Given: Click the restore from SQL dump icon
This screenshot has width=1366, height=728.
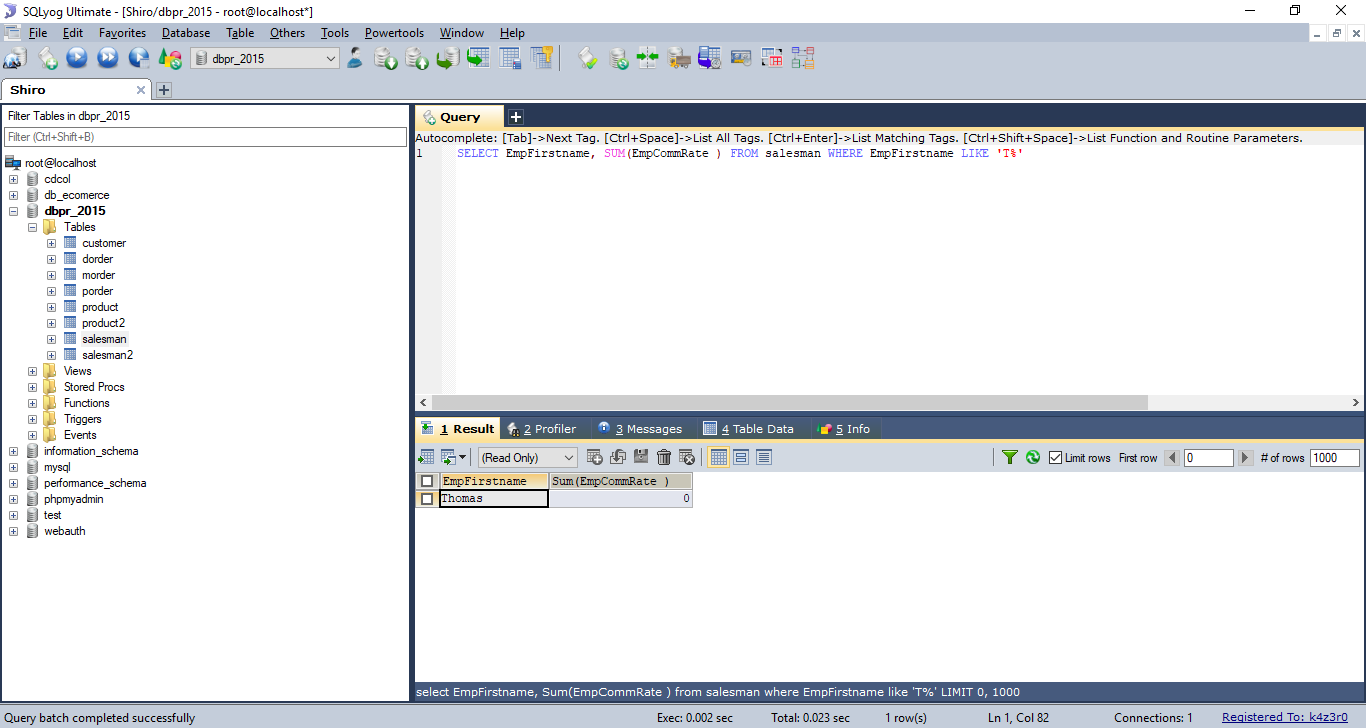Looking at the screenshot, I should tap(448, 58).
